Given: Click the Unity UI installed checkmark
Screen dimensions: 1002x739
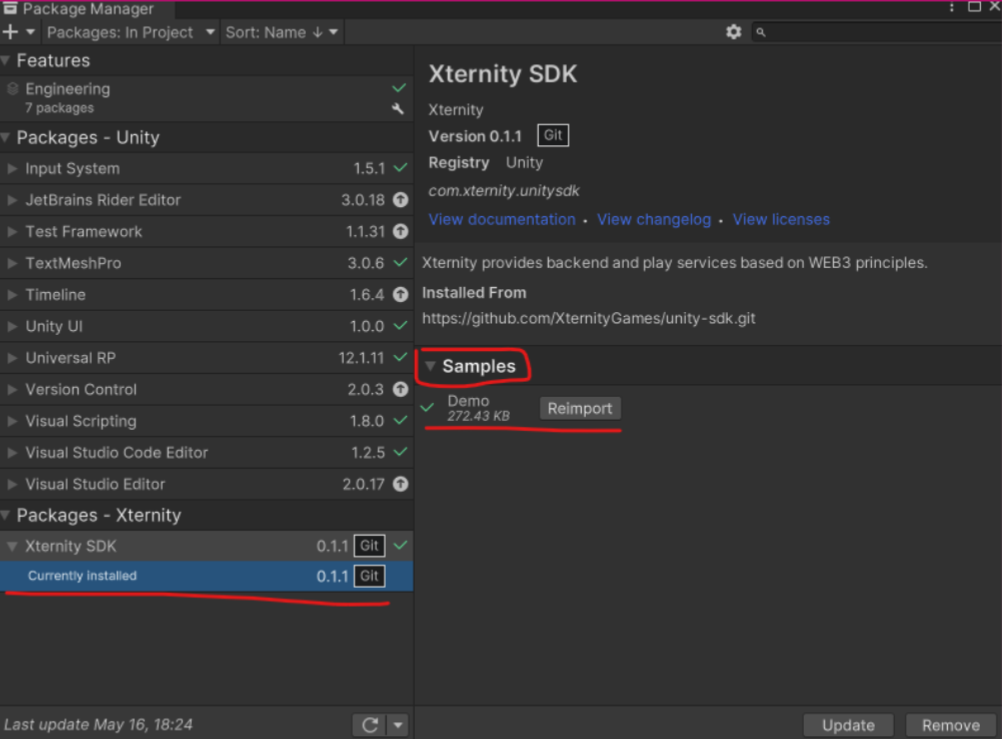Looking at the screenshot, I should [x=400, y=326].
